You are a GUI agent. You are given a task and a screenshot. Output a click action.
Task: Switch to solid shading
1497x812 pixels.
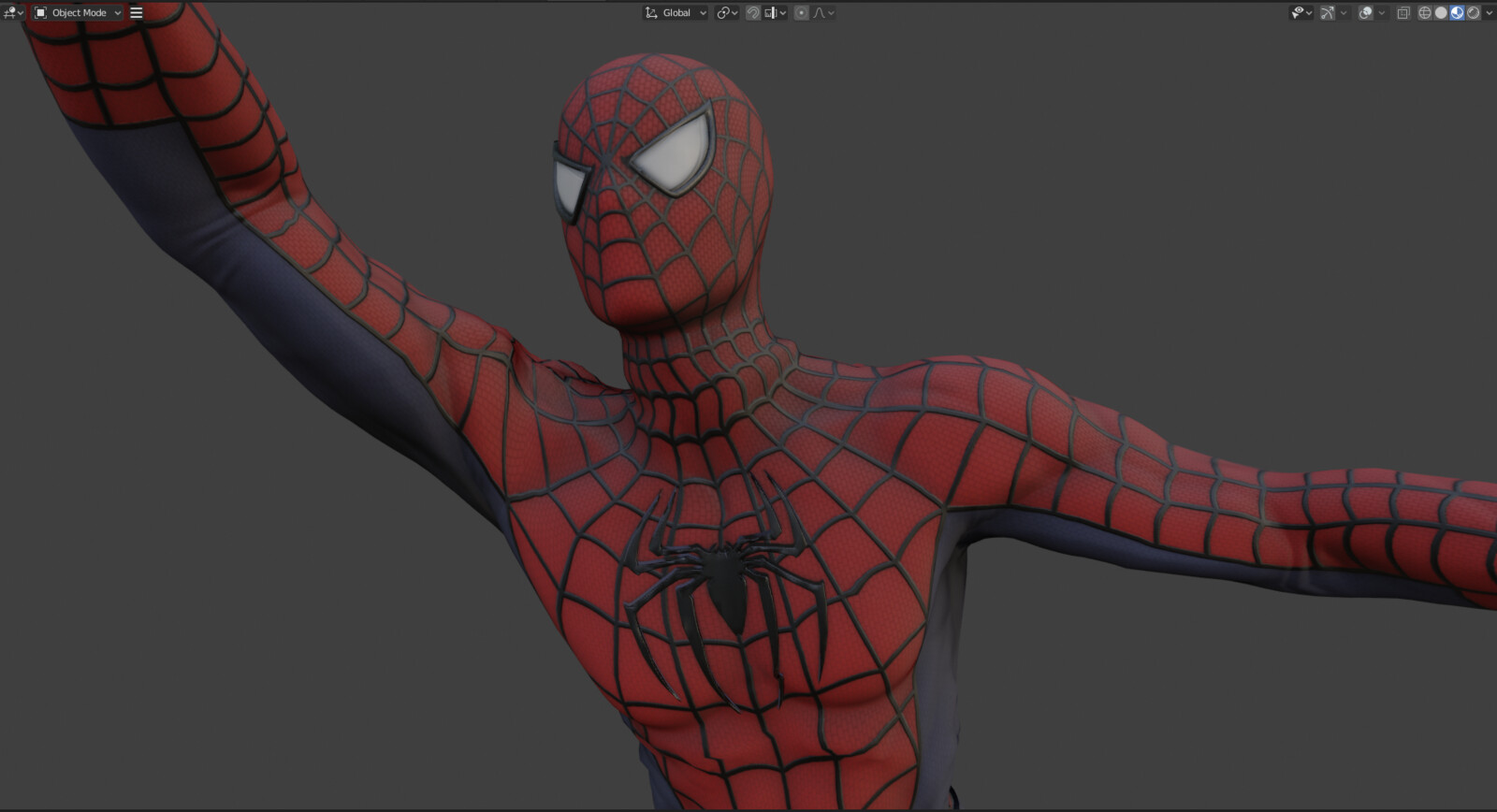[x=1441, y=13]
